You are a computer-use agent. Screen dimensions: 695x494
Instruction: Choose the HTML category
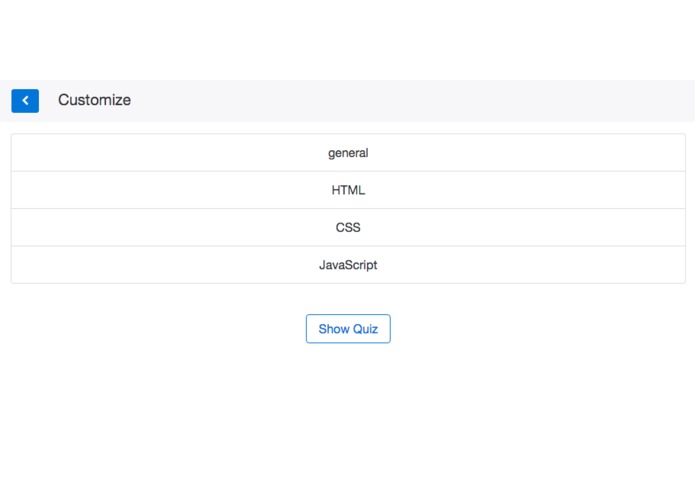(348, 190)
